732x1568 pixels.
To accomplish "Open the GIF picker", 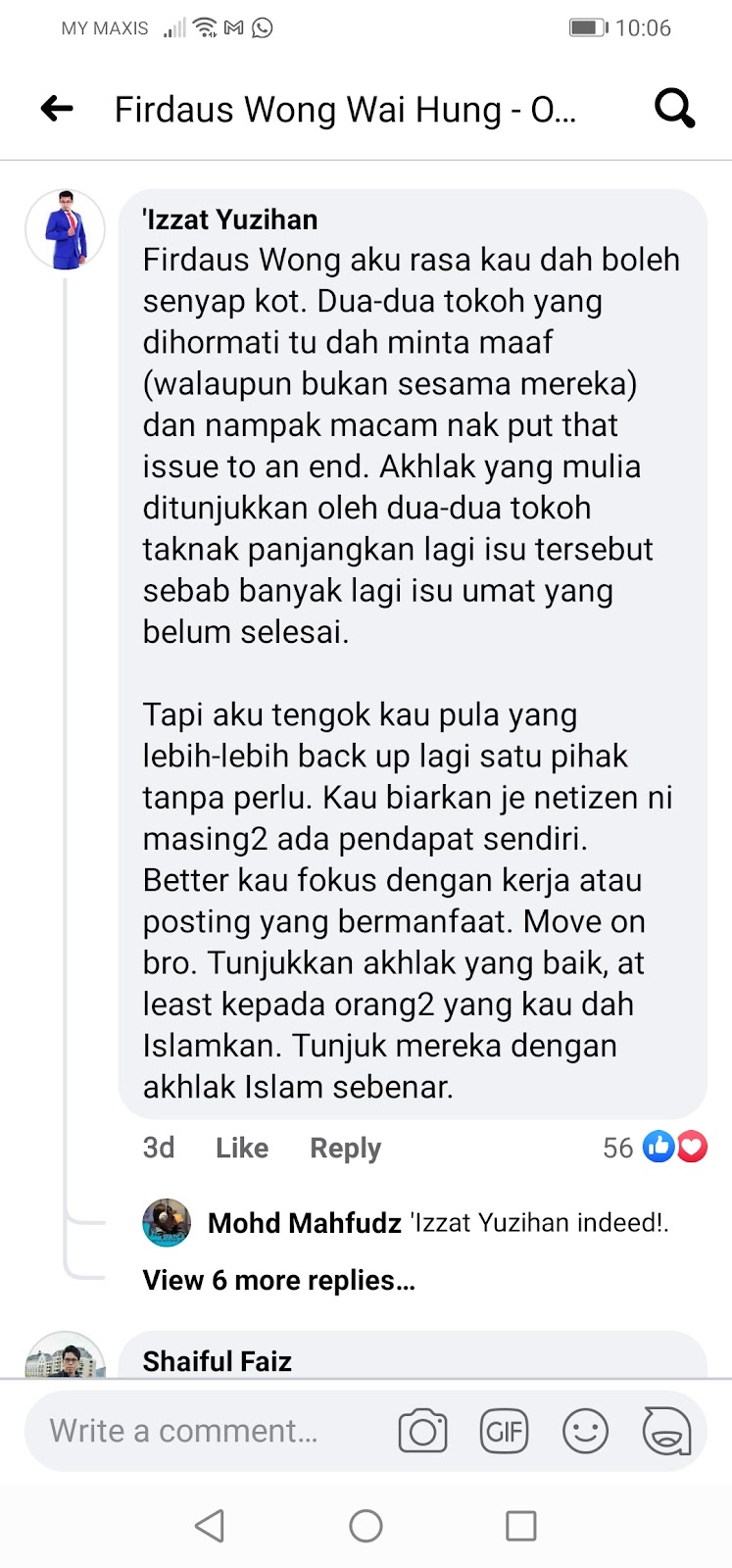I will pyautogui.click(x=504, y=1432).
